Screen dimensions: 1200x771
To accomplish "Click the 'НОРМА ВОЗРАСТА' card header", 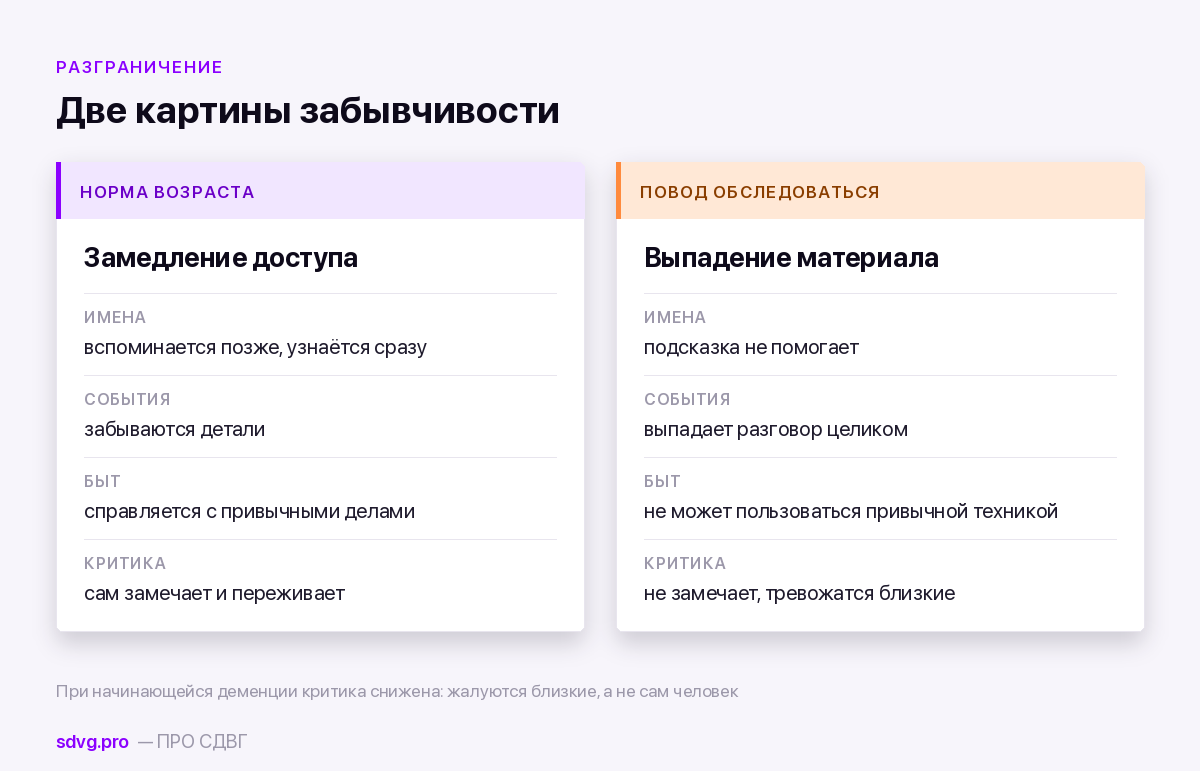I will point(320,191).
